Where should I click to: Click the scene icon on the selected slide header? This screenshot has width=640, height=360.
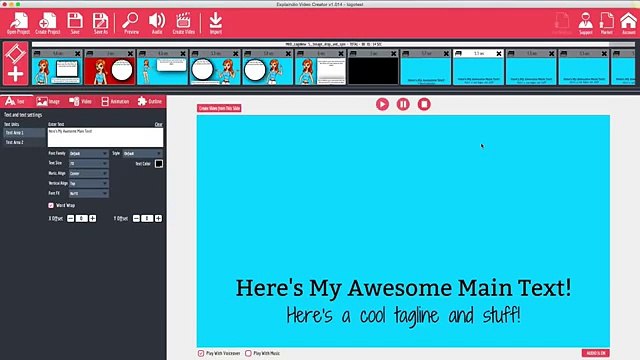458,53
